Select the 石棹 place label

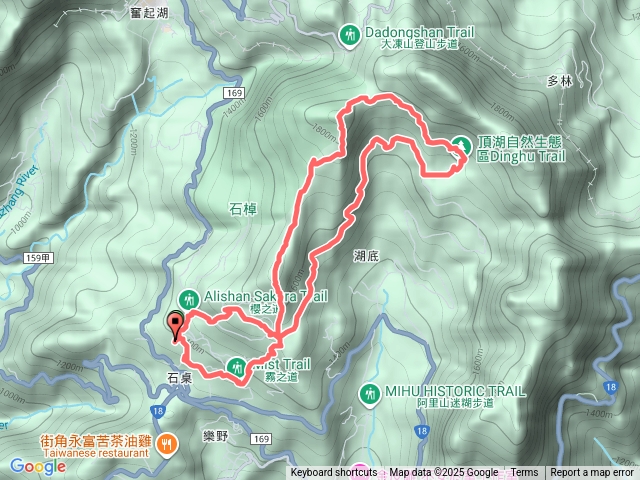[x=243, y=209]
